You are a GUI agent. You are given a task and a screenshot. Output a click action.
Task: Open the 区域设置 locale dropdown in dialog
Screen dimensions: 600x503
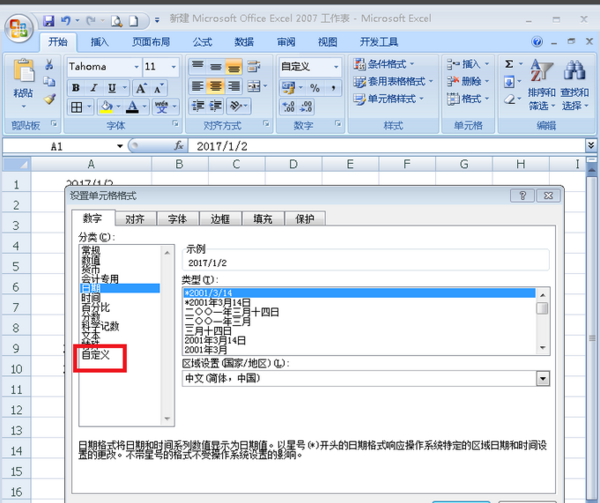pyautogui.click(x=543, y=379)
